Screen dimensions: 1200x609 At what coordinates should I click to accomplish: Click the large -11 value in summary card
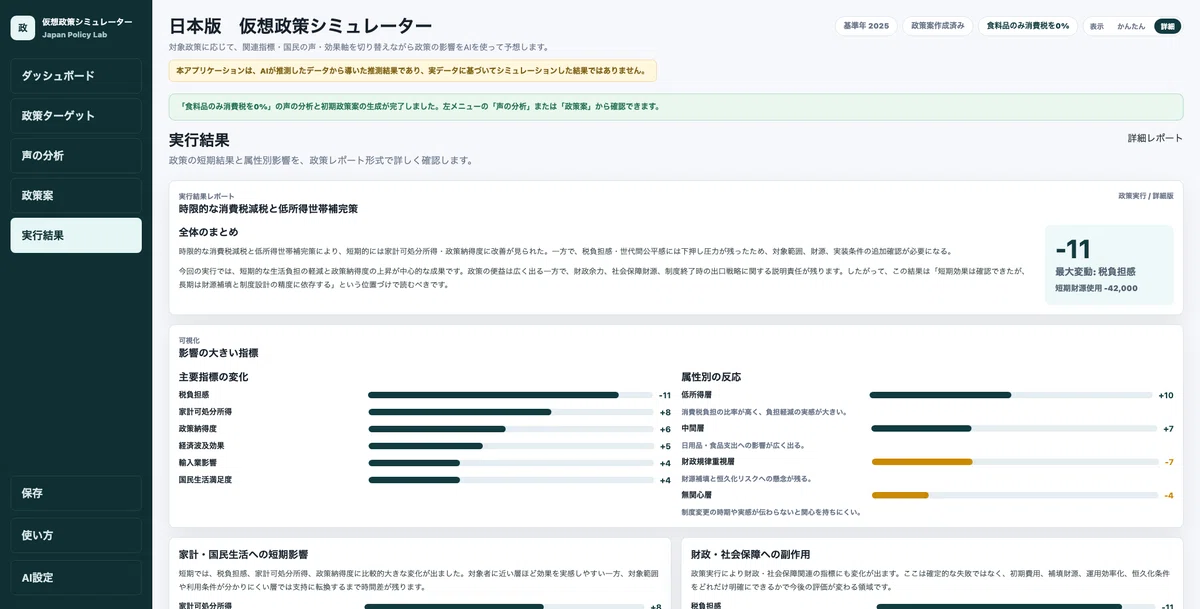click(1073, 249)
